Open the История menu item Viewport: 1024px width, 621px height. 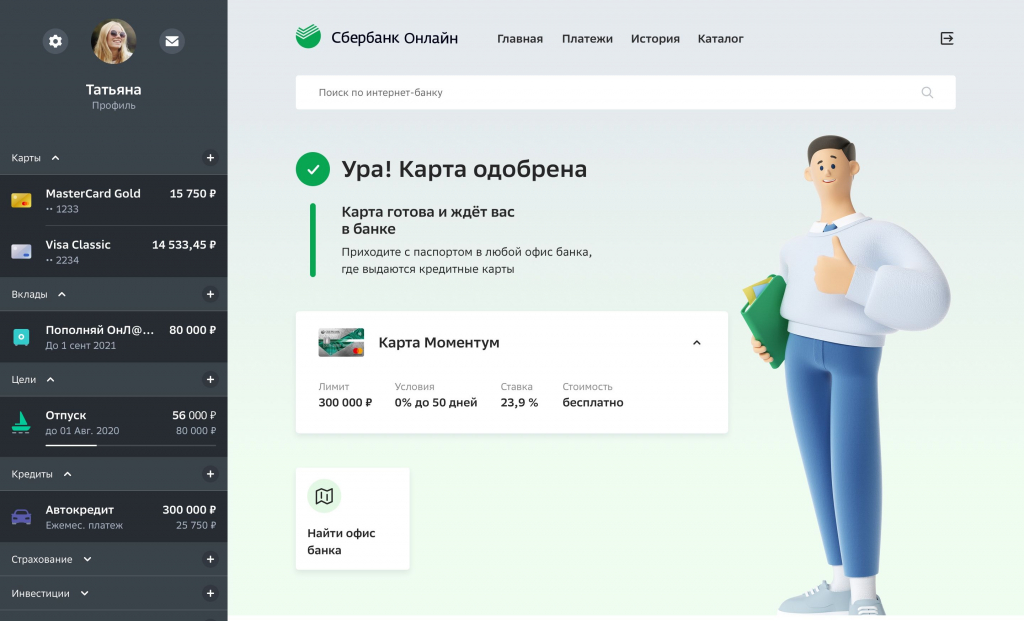(655, 39)
